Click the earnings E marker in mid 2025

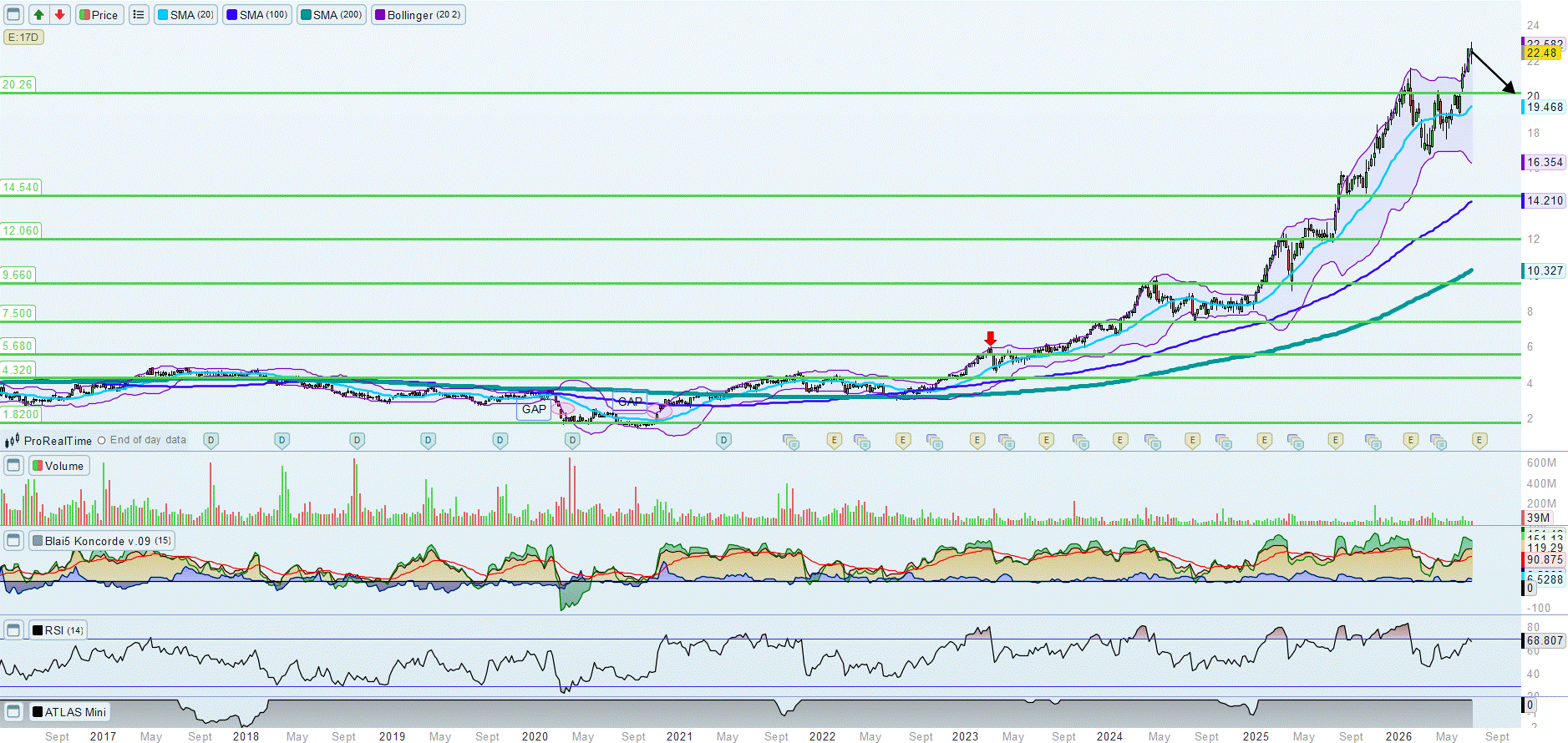click(1336, 440)
